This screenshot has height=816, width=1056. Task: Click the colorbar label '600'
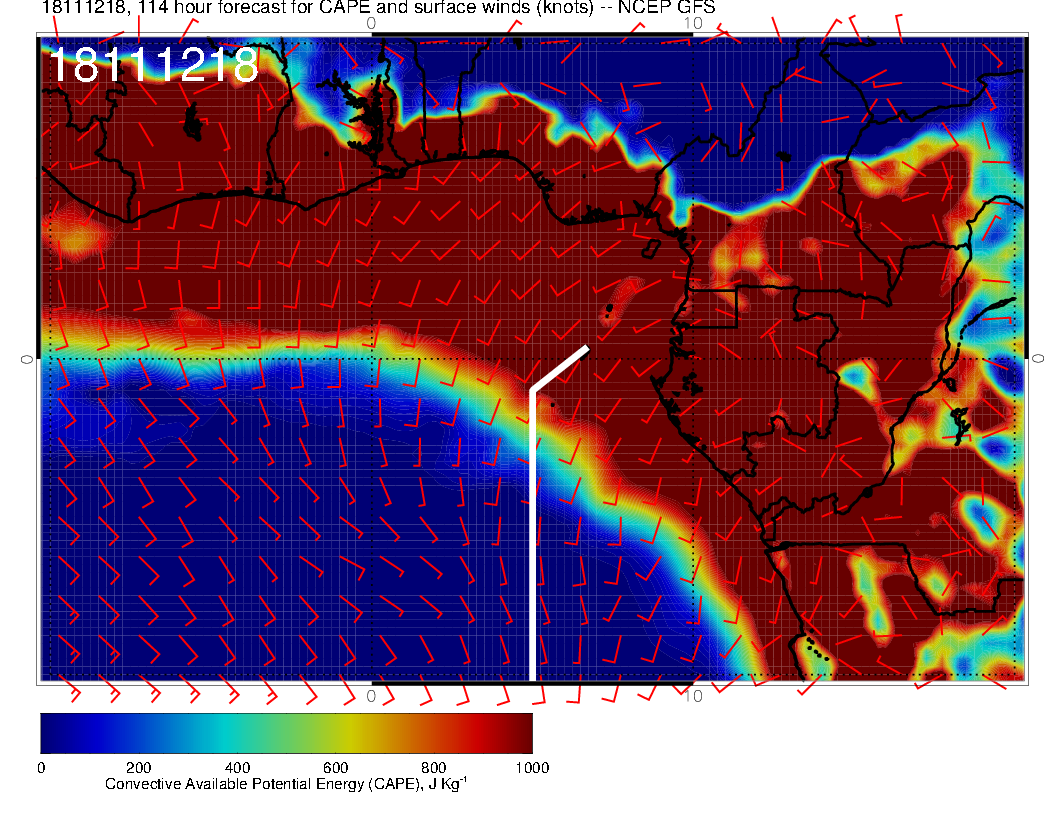pos(335,768)
